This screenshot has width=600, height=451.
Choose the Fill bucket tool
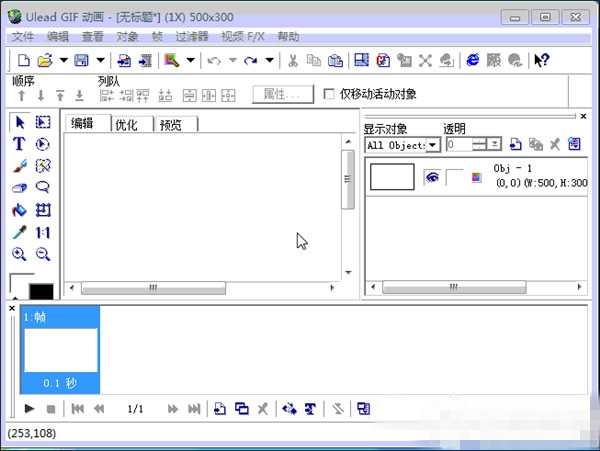19,210
